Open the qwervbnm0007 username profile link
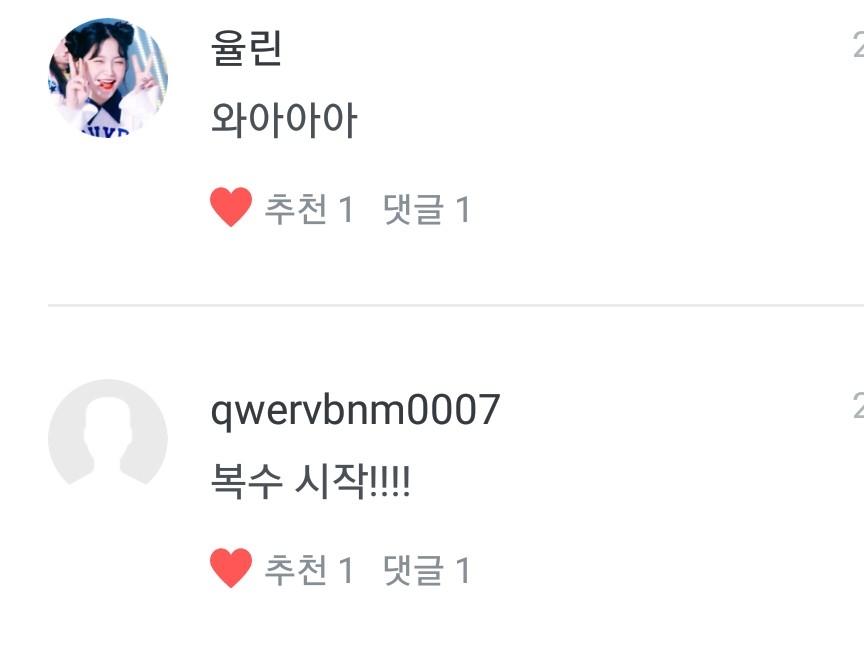The height and width of the screenshot is (648, 864). click(x=355, y=411)
